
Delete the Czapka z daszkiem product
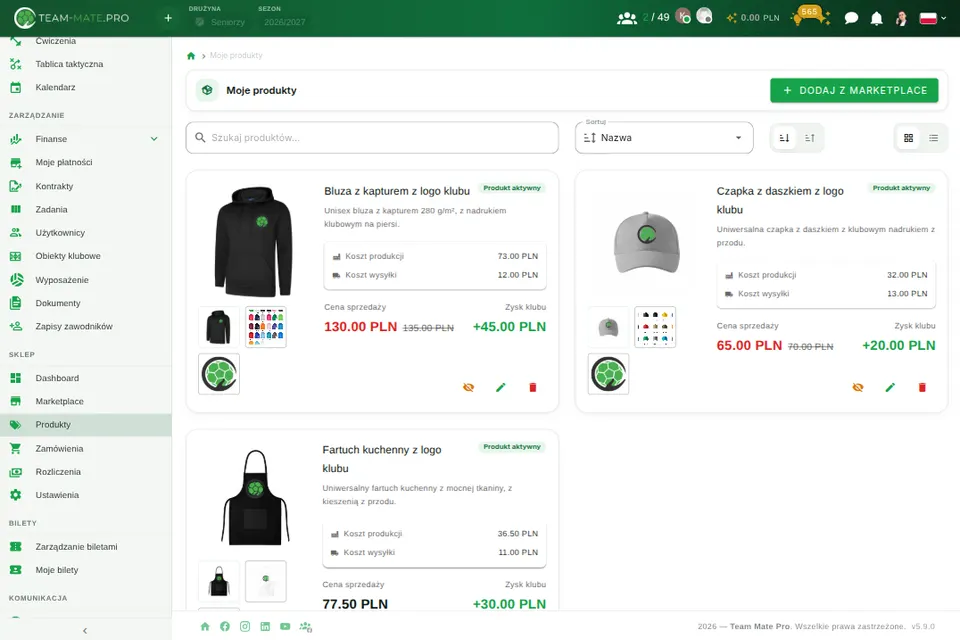[x=922, y=387]
